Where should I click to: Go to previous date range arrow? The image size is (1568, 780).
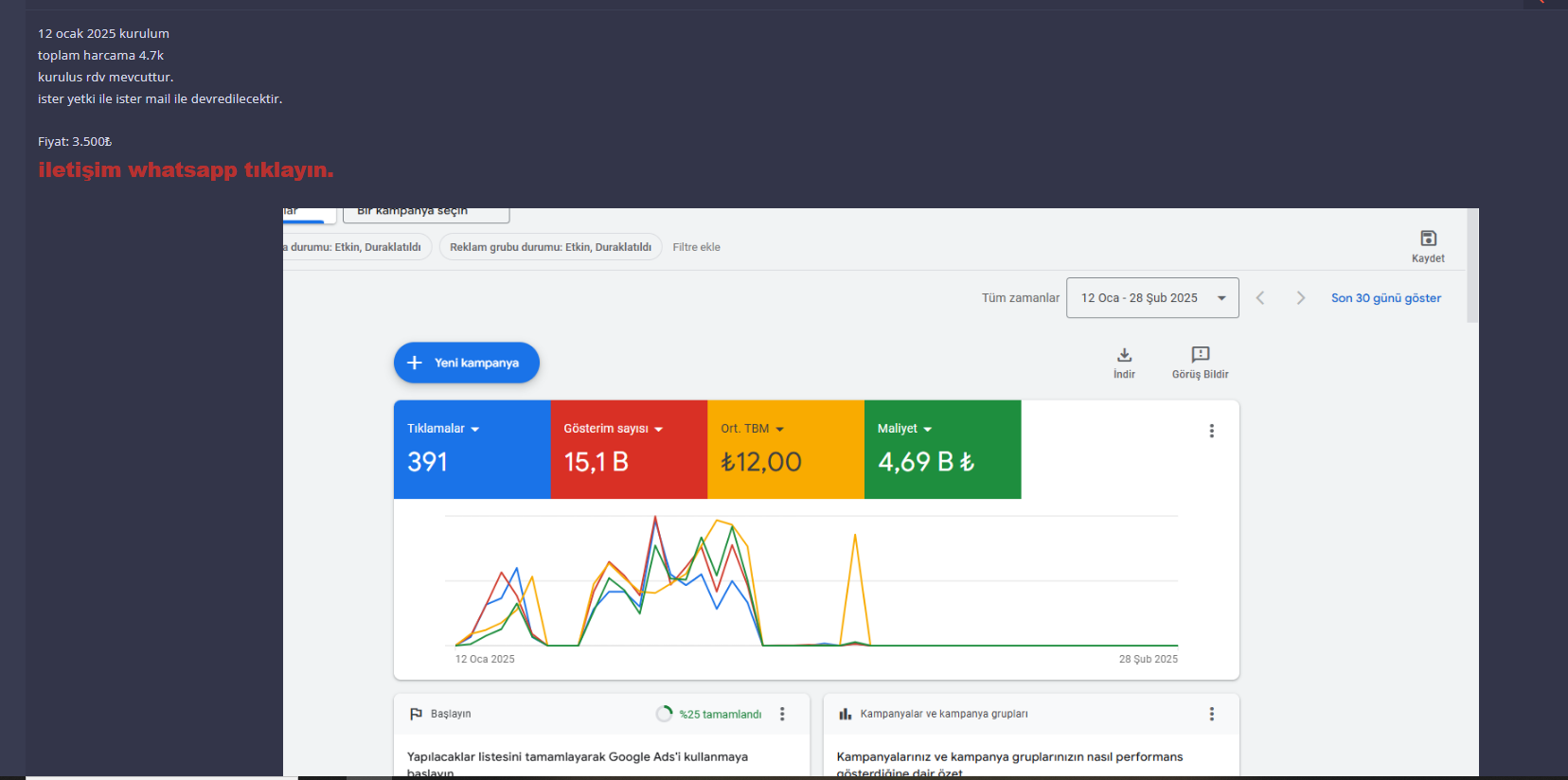(1260, 298)
